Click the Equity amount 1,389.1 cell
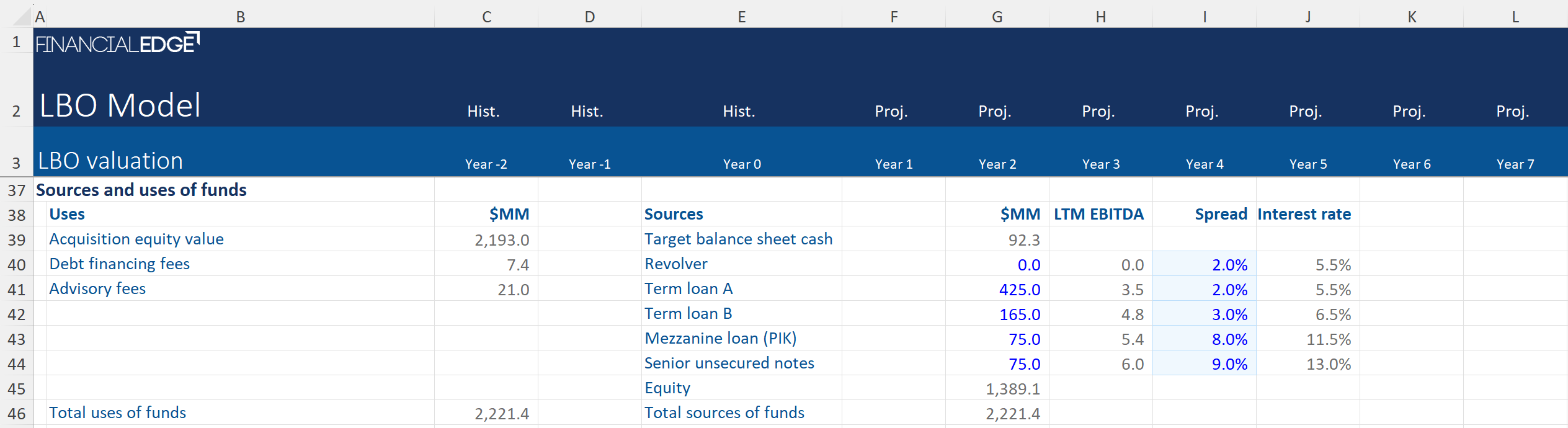The image size is (1568, 428). [x=997, y=389]
